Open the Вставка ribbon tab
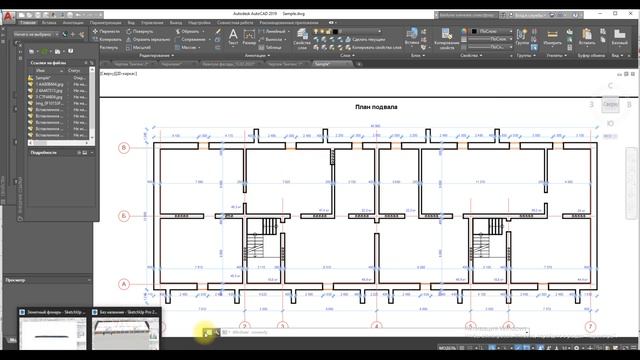 49,23
